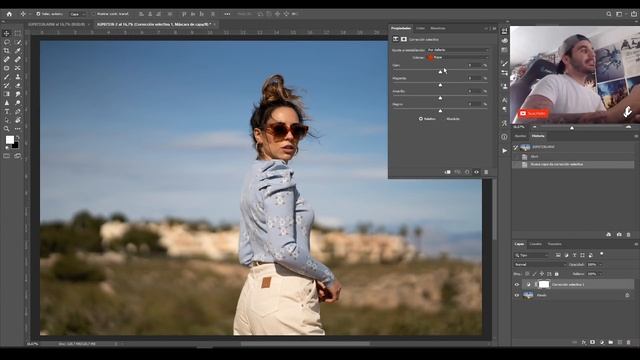Select the Move tool in the toolbar
Image resolution: width=640 pixels, height=360 pixels.
[7, 33]
